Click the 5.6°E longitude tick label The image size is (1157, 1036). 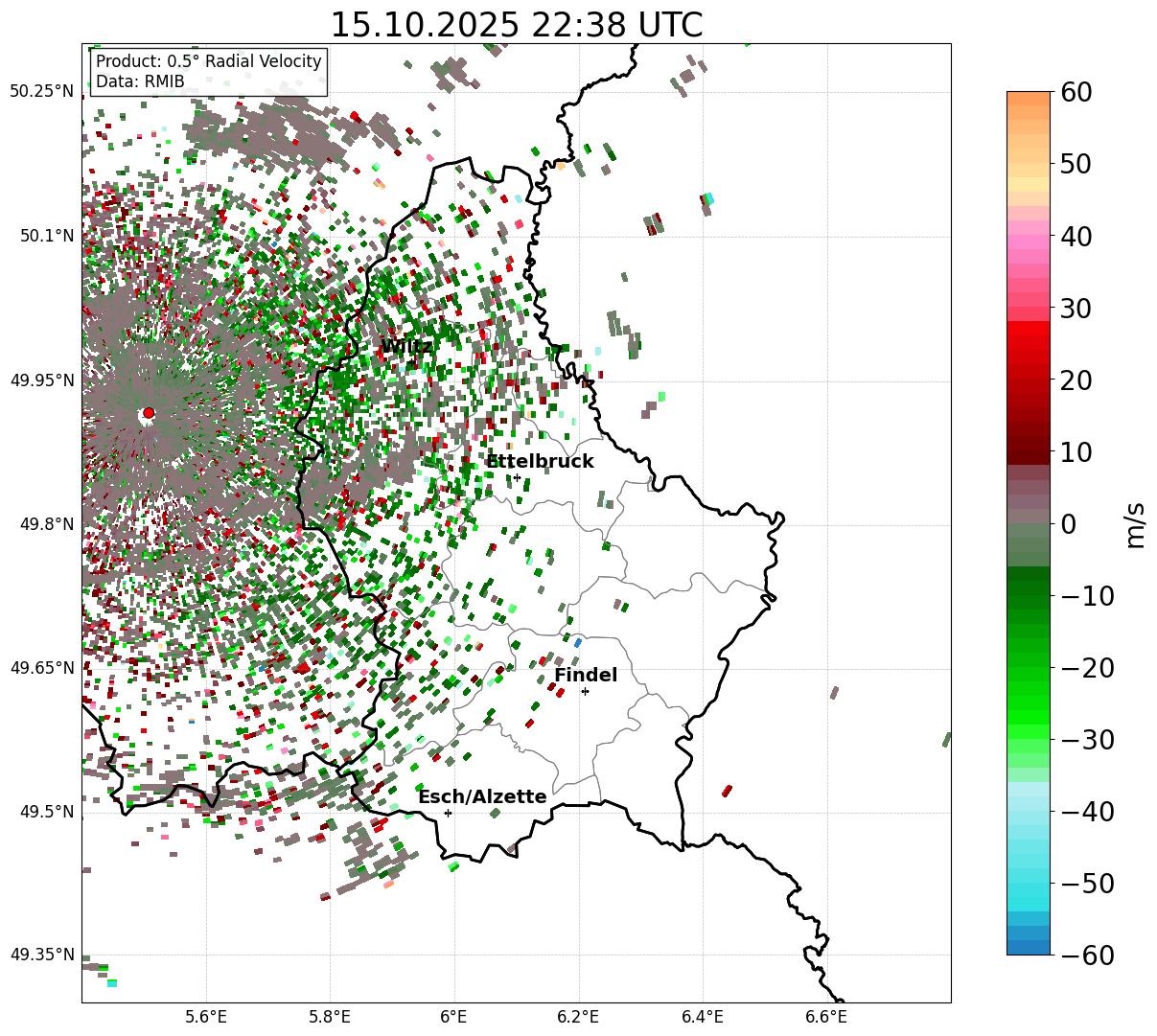point(206,1017)
